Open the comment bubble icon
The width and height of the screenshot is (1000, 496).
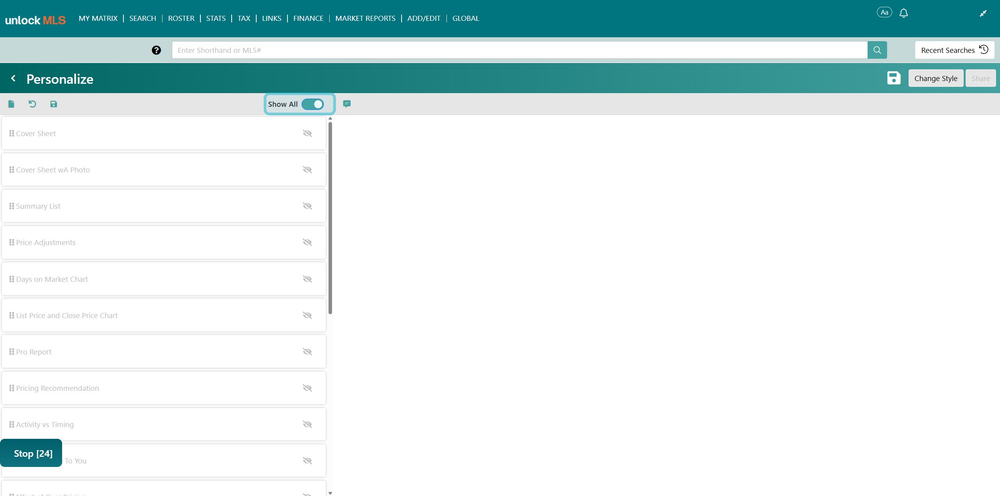tap(347, 104)
